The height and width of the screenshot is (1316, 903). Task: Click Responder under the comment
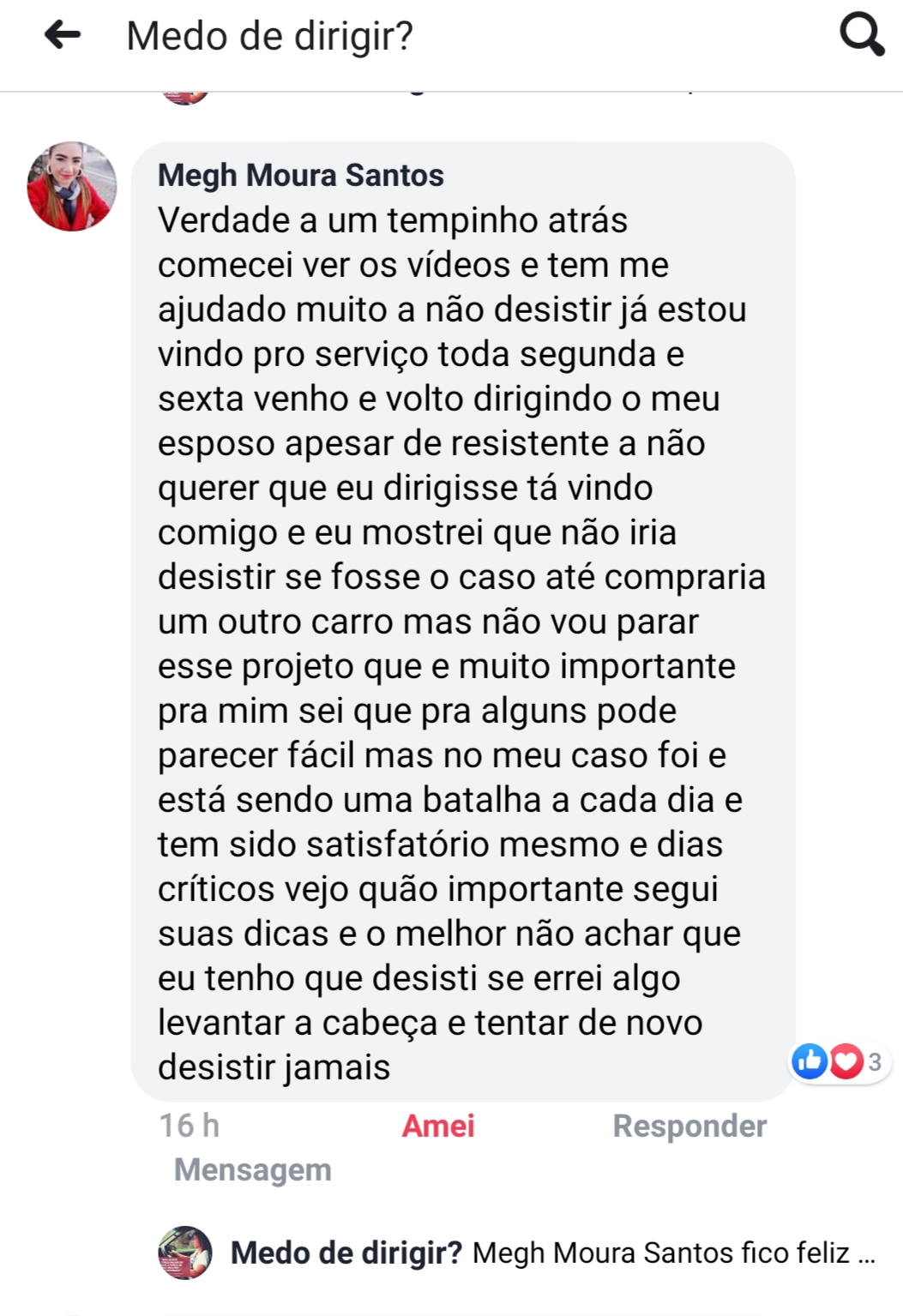(x=689, y=1126)
